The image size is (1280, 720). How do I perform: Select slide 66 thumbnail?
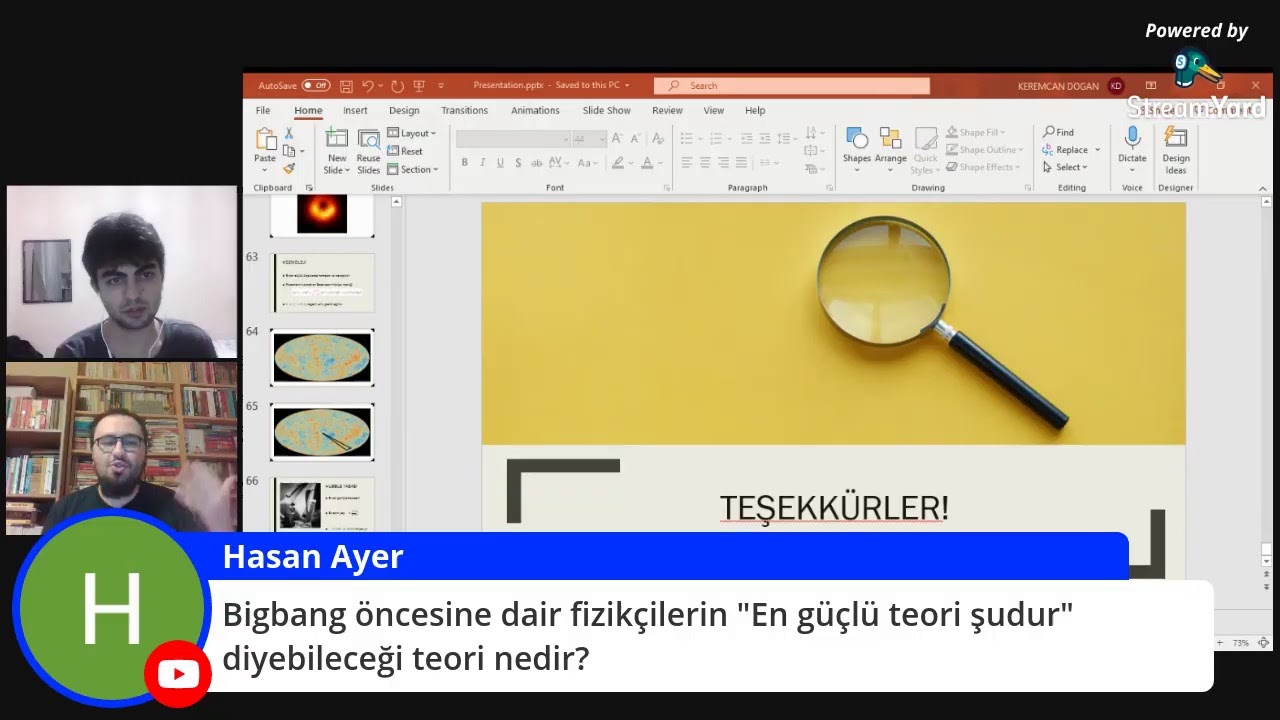point(322,504)
